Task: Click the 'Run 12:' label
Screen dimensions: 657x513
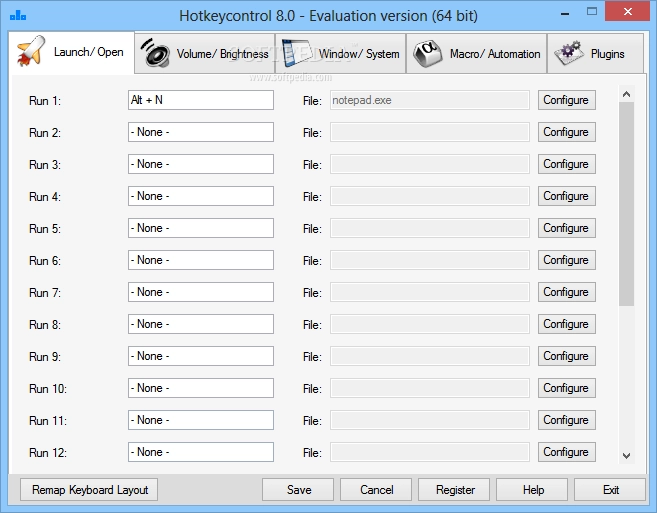Action: (x=48, y=453)
